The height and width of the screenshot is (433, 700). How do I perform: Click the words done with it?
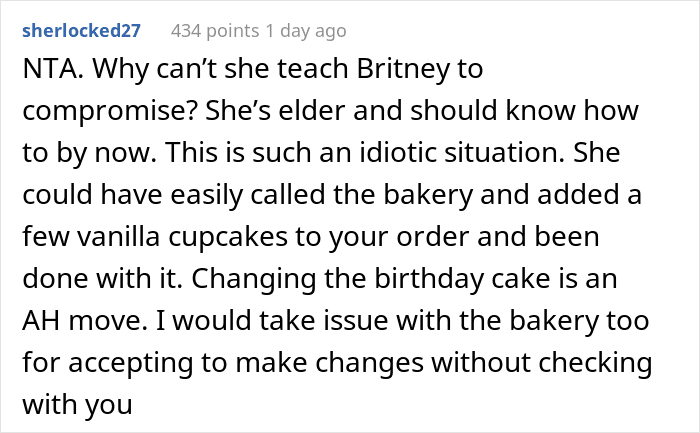[103, 279]
